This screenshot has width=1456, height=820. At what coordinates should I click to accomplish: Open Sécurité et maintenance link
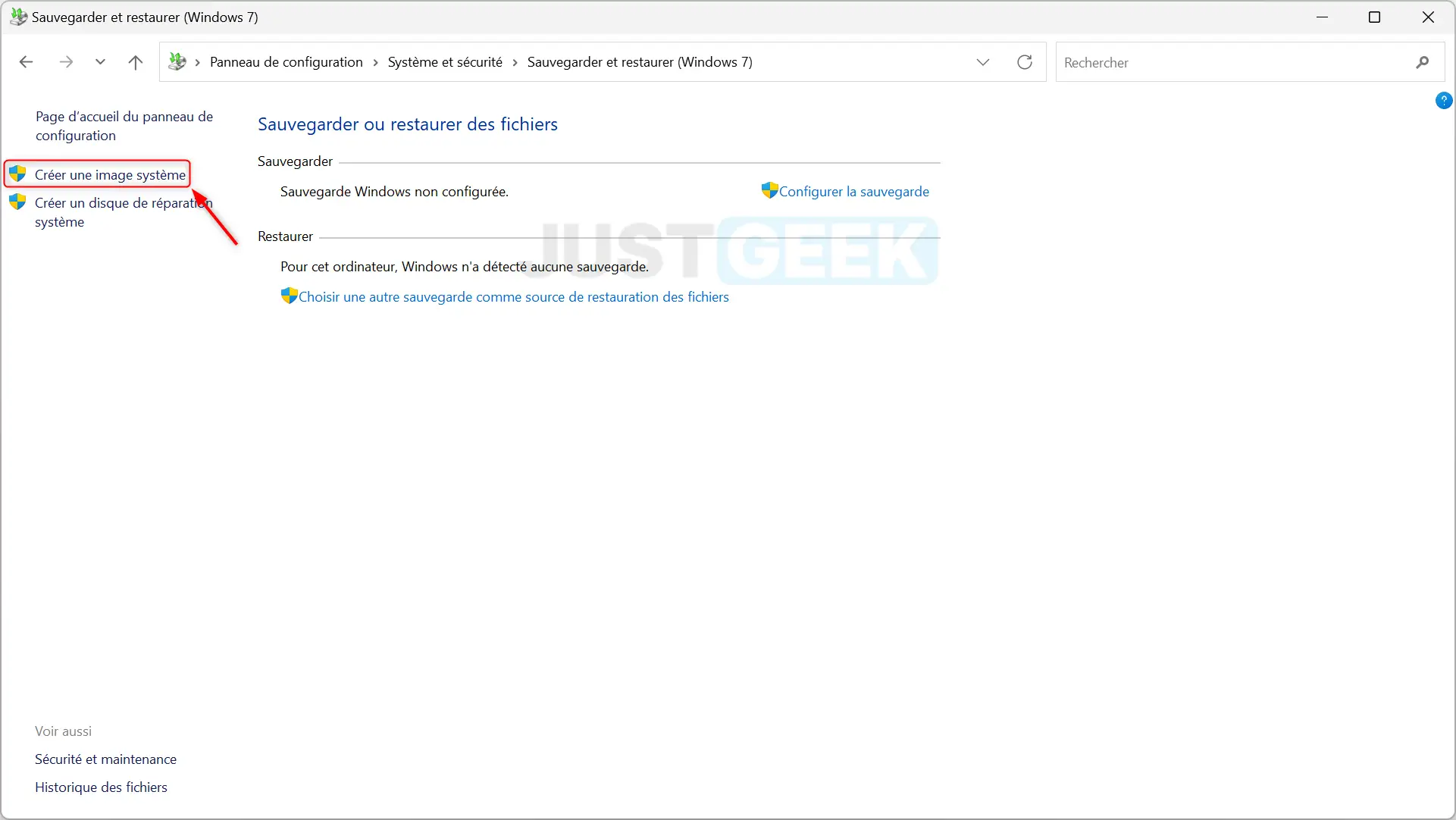[x=105, y=759]
